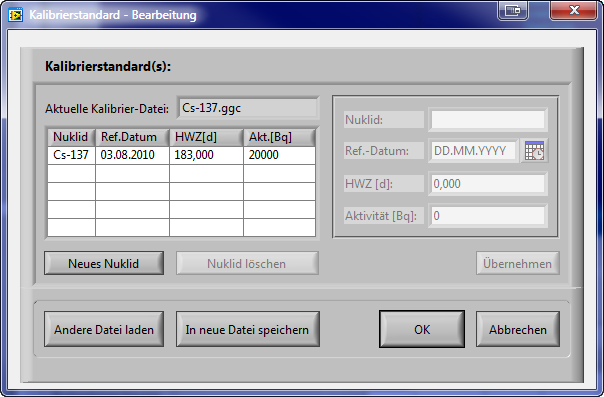Click the Nuklid löschen button
This screenshot has height=397, width=604.
coord(247,263)
